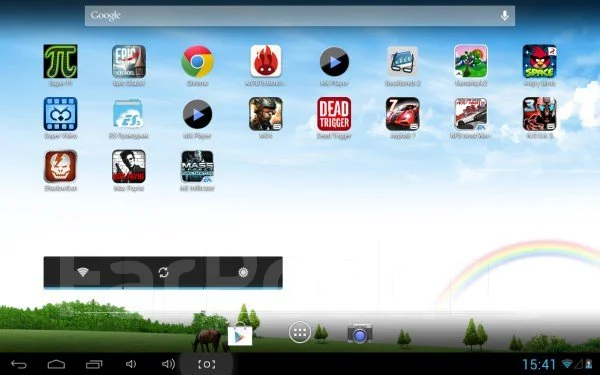
Task: Click the Google search bar
Action: click(300, 16)
